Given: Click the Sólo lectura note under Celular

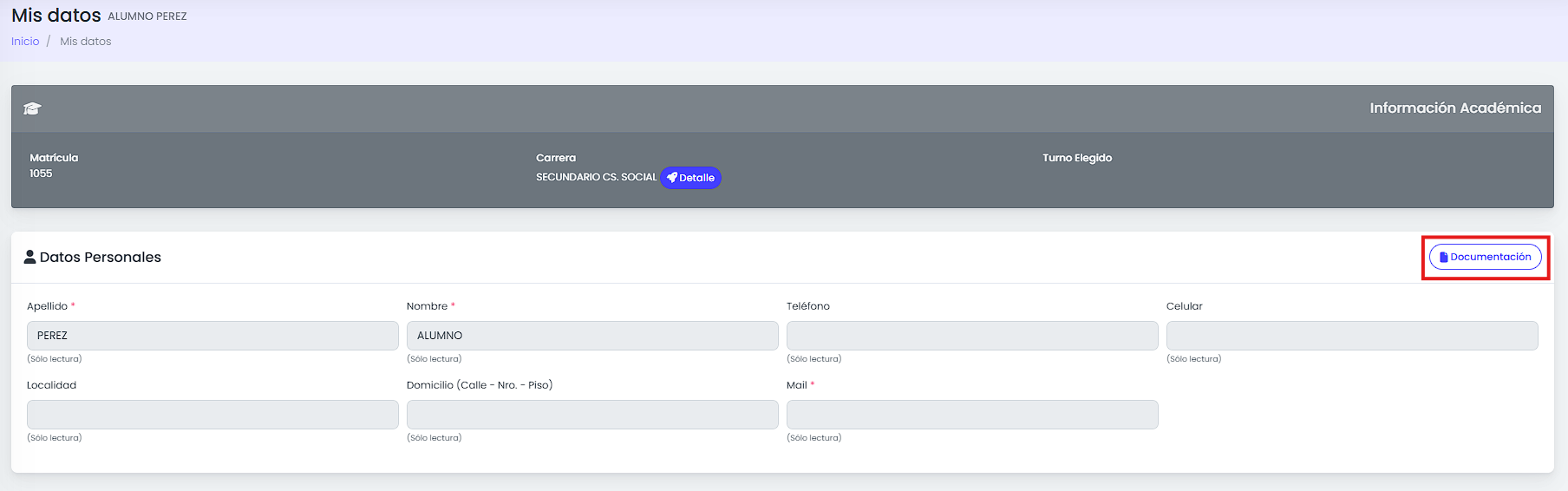Looking at the screenshot, I should tap(1193, 359).
